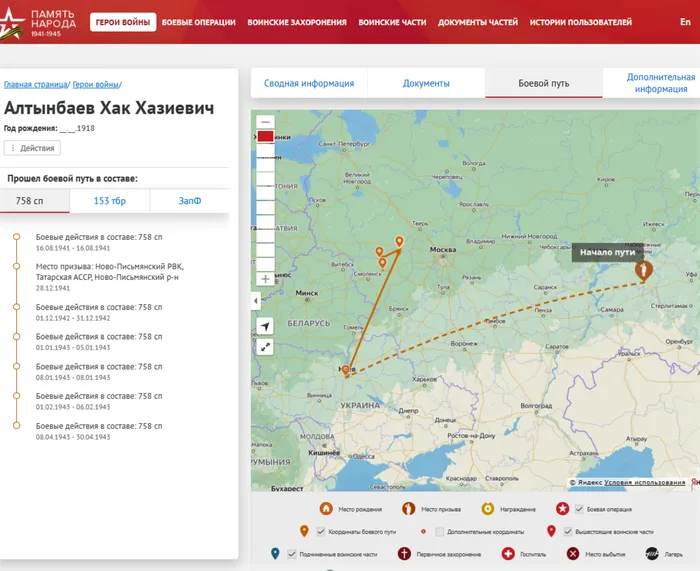Collapse the map side panel arrow
This screenshot has width=700, height=571.
[x=255, y=300]
